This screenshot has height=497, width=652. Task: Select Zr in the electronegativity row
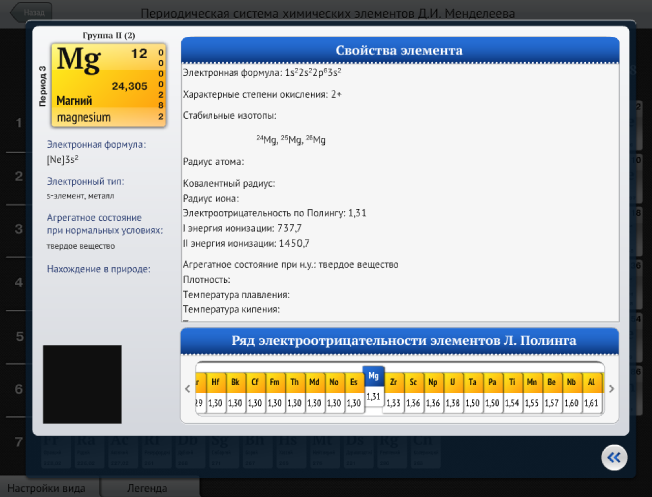393,381
